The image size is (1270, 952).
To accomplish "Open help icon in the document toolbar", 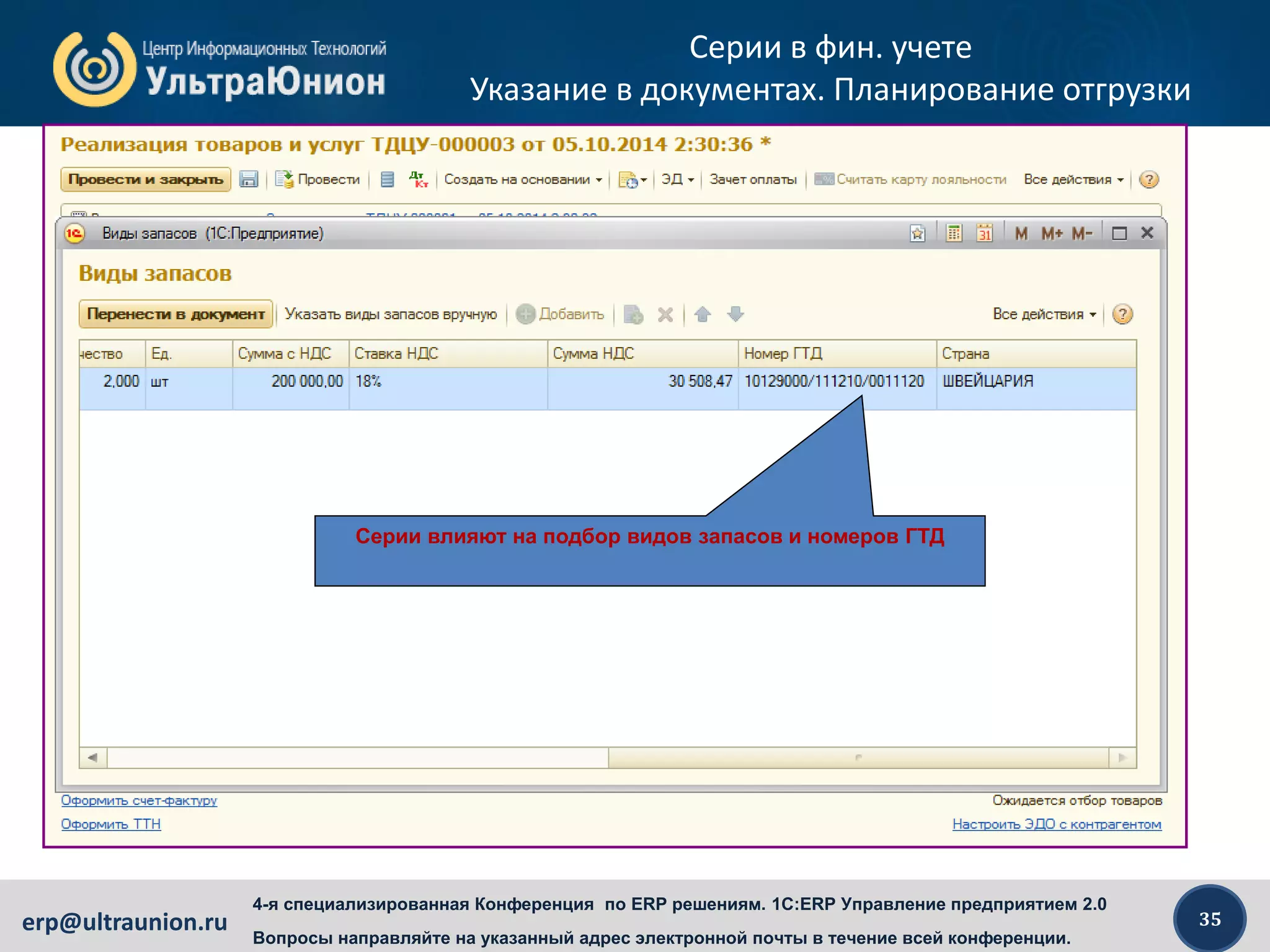I will (1149, 180).
